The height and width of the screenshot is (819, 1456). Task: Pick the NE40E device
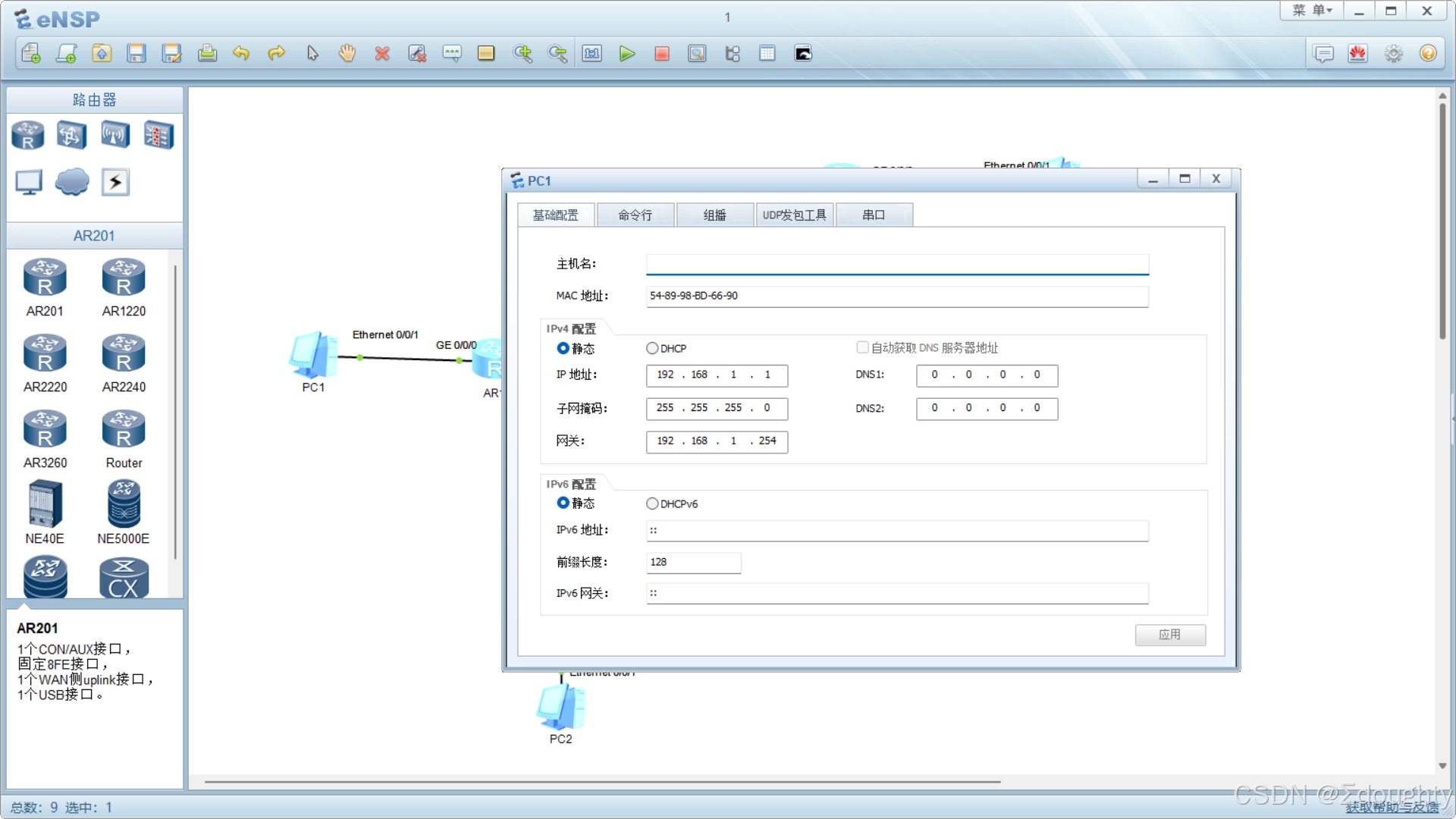[x=45, y=513]
